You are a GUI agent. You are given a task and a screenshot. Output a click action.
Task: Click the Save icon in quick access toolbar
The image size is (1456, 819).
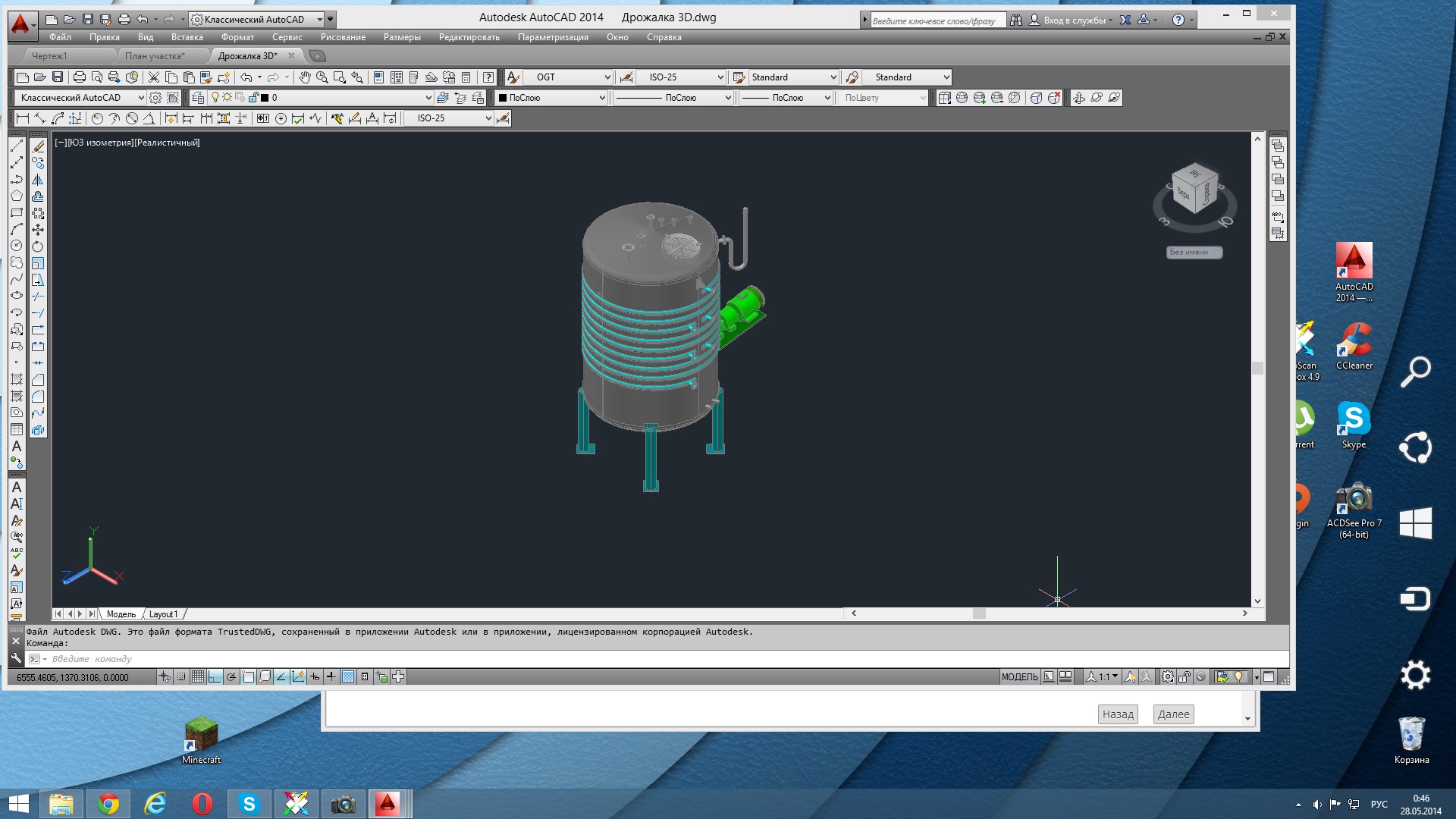(88, 19)
